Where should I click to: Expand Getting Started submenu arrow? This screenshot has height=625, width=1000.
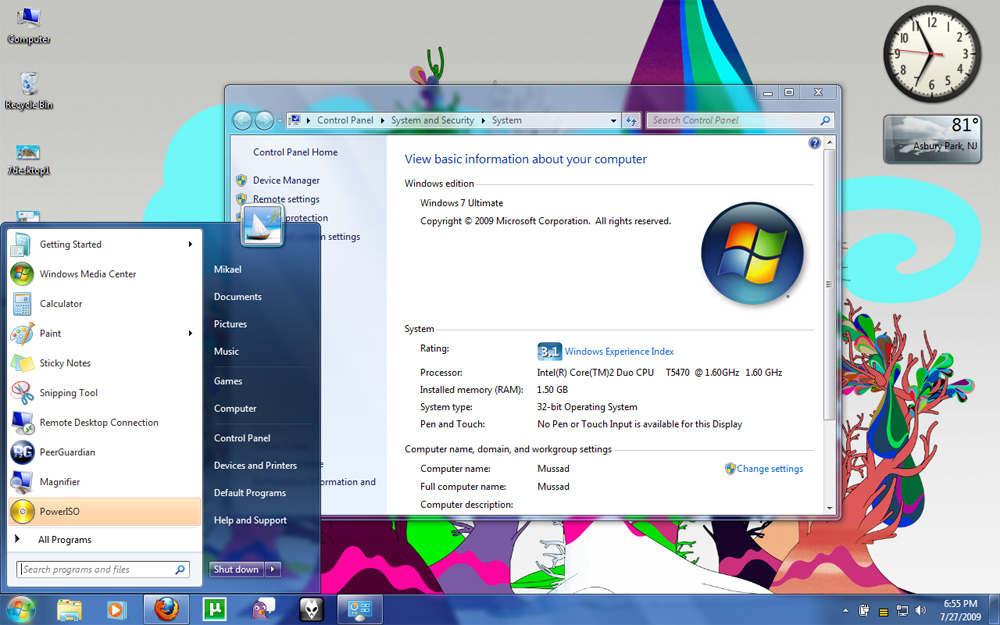point(190,244)
